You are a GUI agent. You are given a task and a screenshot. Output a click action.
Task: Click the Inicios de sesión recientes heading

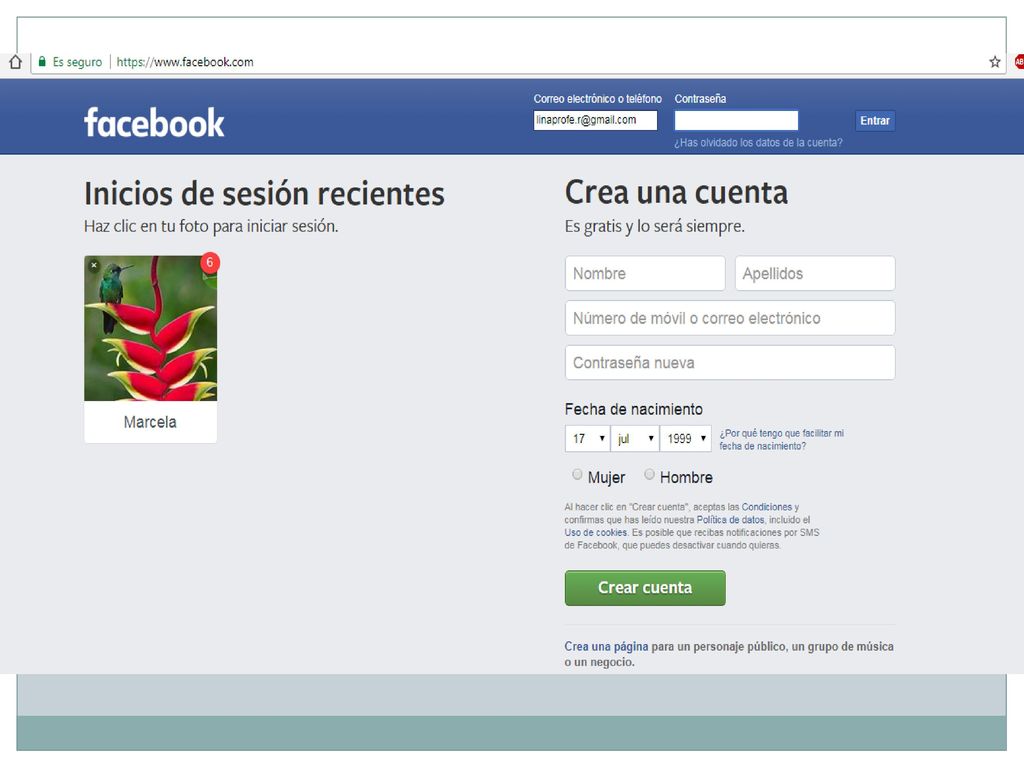(x=264, y=193)
